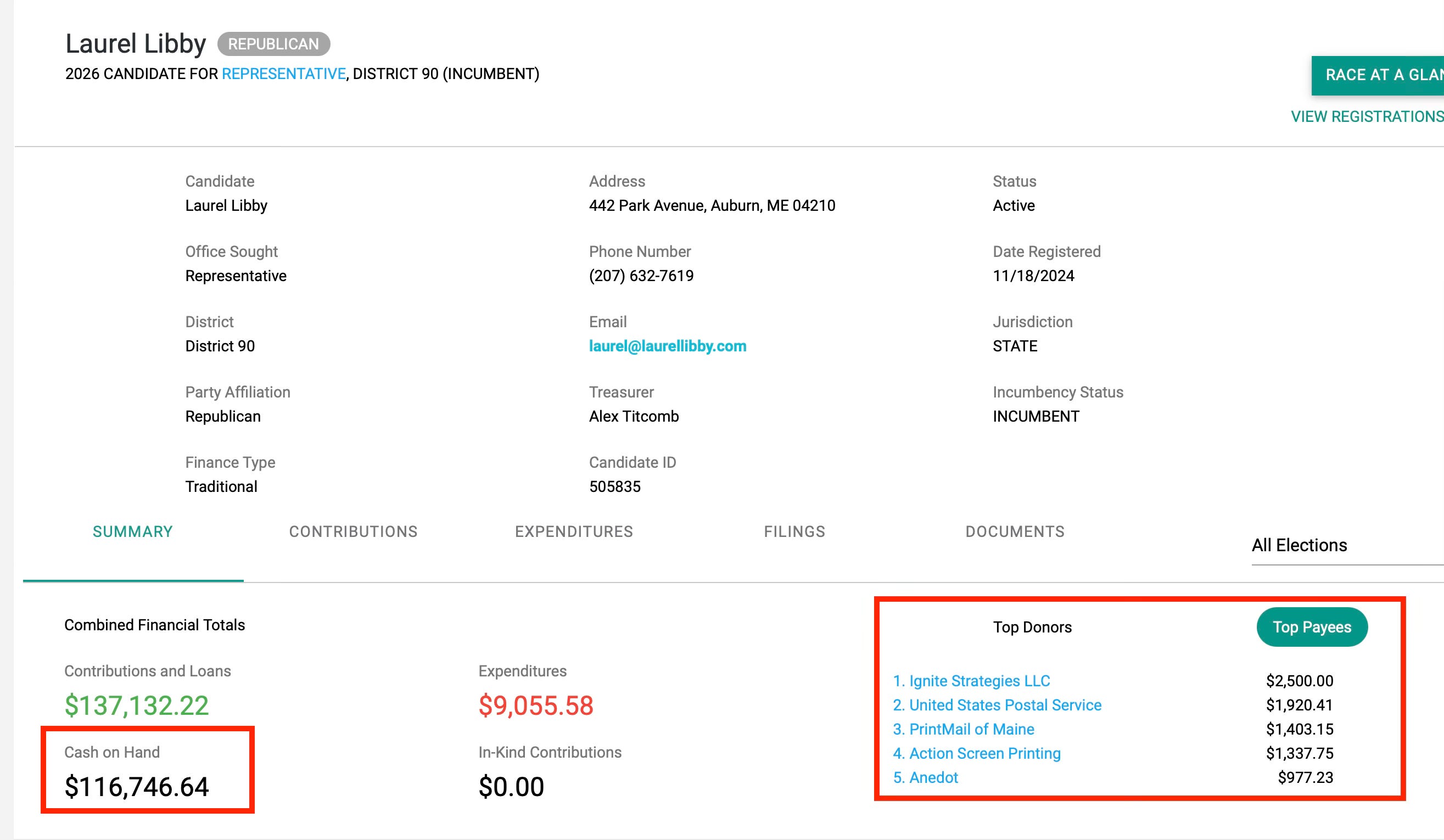The width and height of the screenshot is (1444, 840).
Task: Go to the FILINGS tab
Action: pyautogui.click(x=794, y=532)
